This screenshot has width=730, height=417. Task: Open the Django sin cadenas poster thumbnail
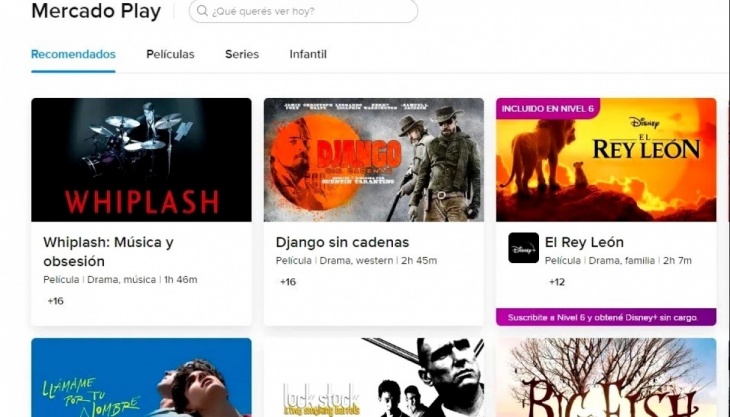tap(373, 160)
